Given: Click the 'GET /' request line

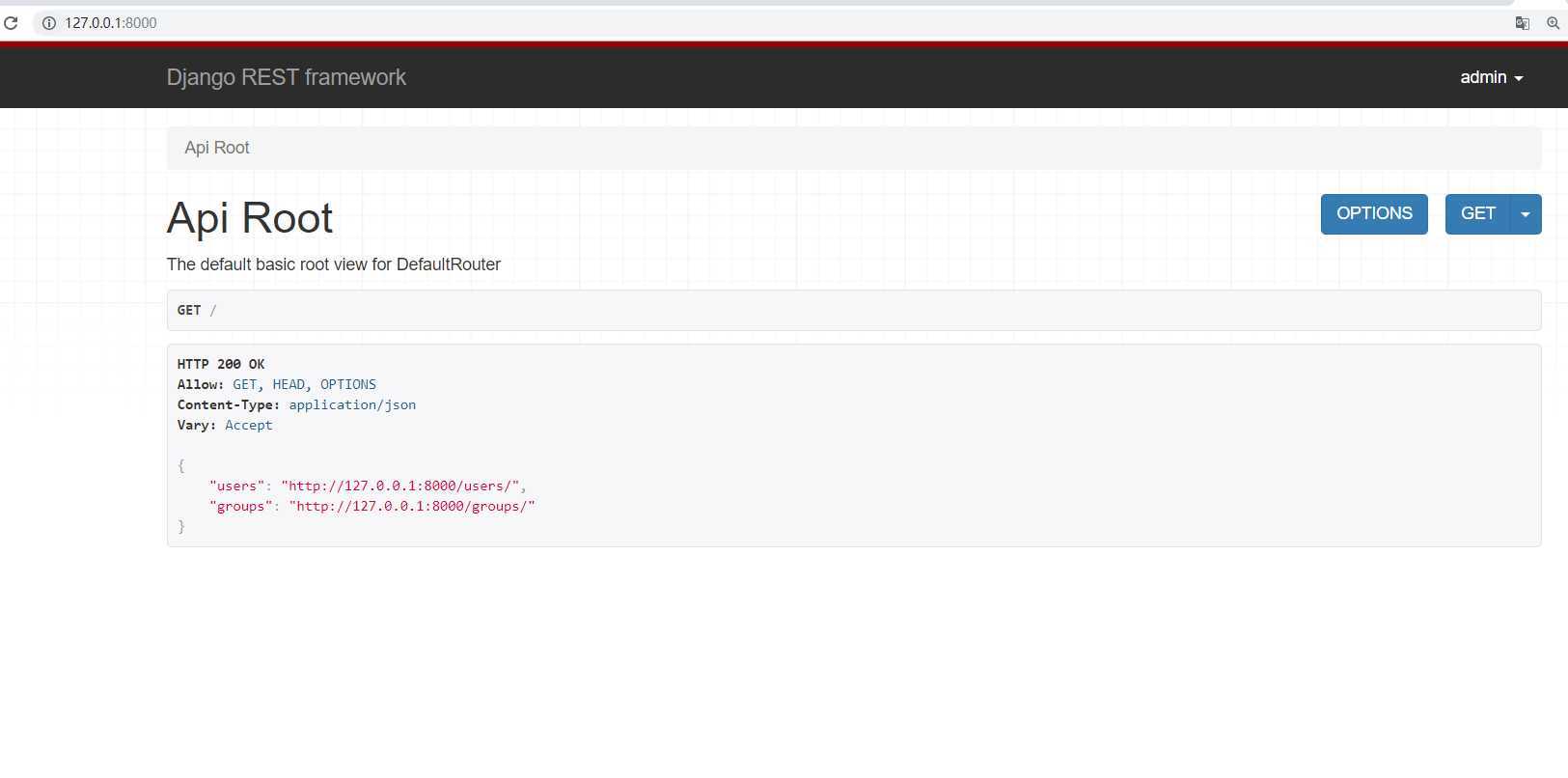Looking at the screenshot, I should 197,310.
